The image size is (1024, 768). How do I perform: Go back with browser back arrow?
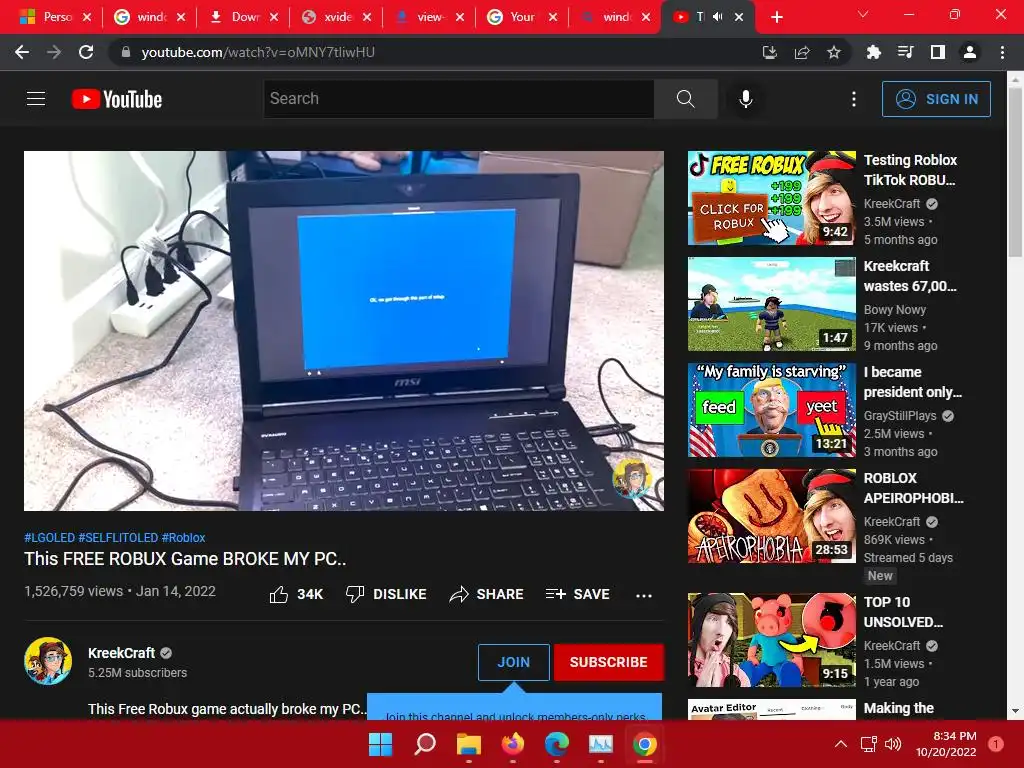[22, 52]
